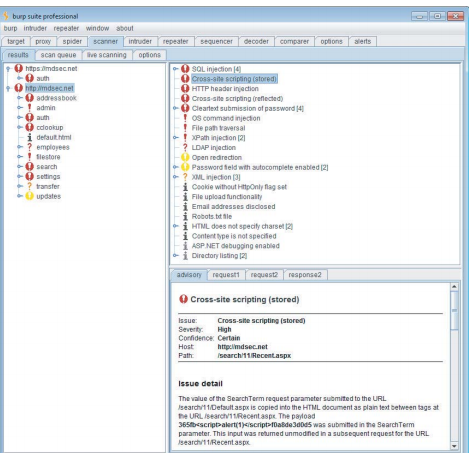Open the scan queue sub-tab

58,55
